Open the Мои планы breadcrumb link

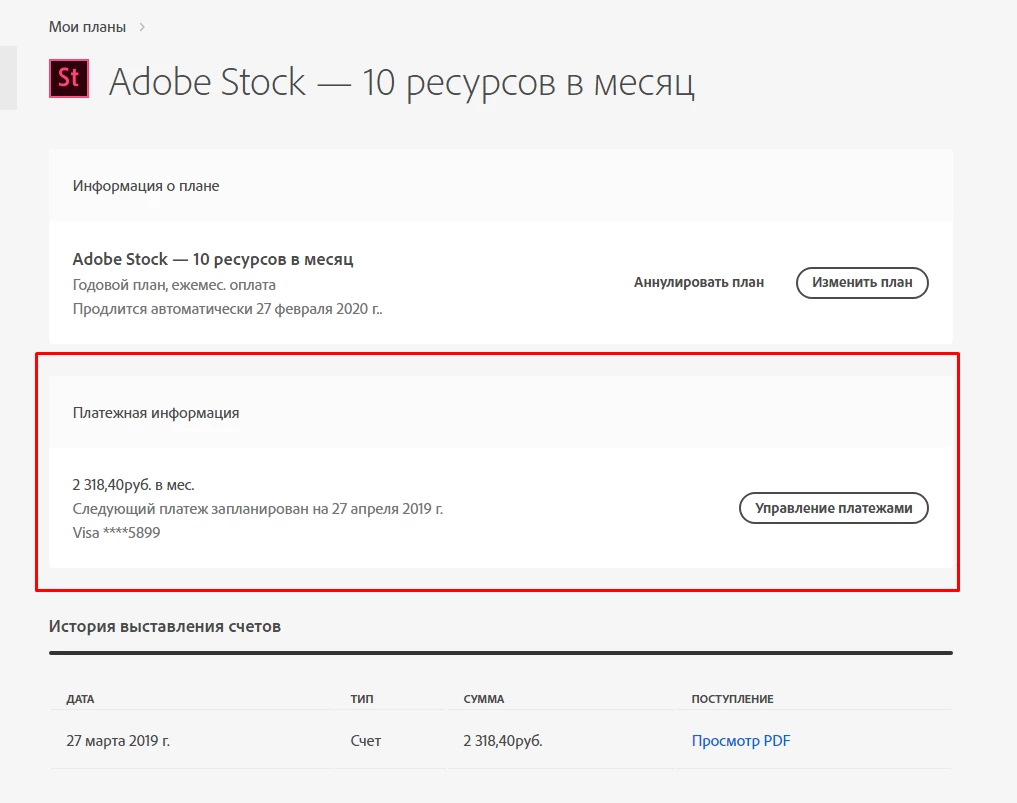(87, 27)
